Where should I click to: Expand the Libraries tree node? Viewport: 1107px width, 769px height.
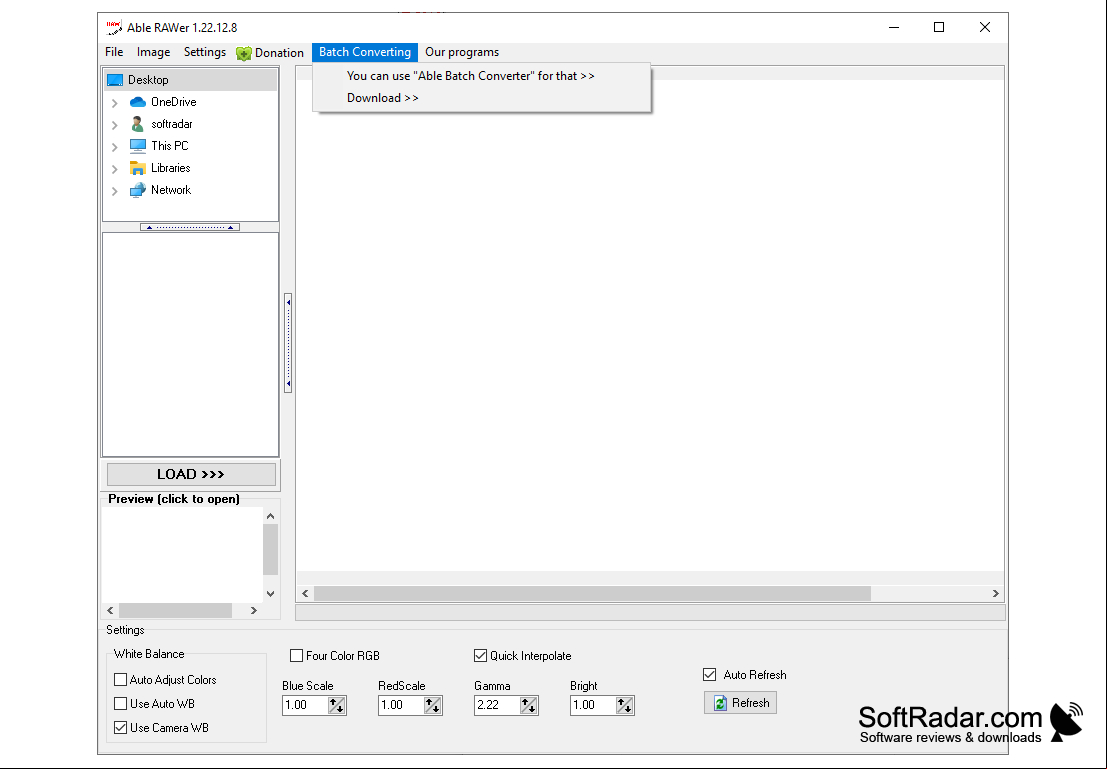tap(114, 169)
